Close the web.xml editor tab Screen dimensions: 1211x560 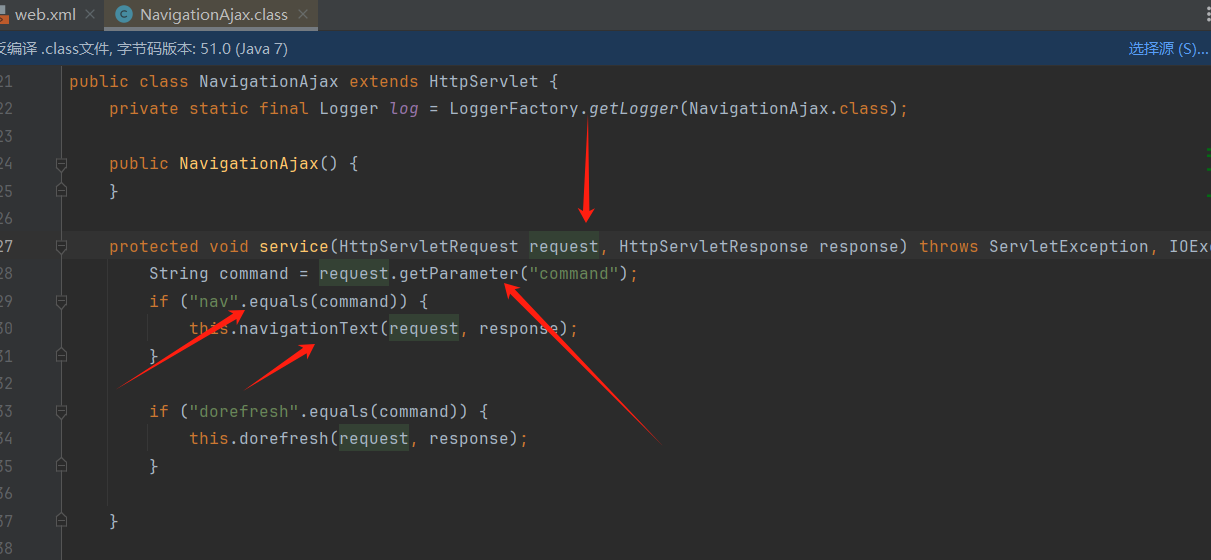[90, 15]
